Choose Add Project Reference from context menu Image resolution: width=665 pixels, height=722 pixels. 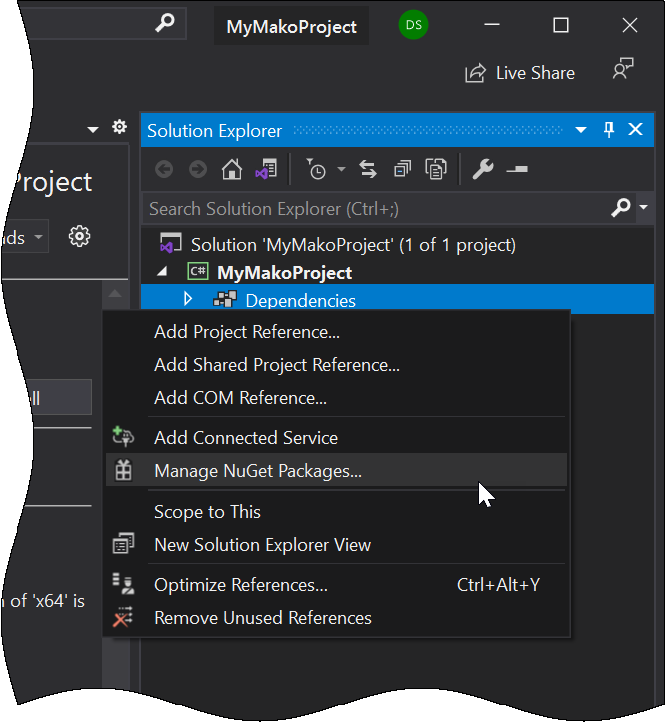point(247,332)
